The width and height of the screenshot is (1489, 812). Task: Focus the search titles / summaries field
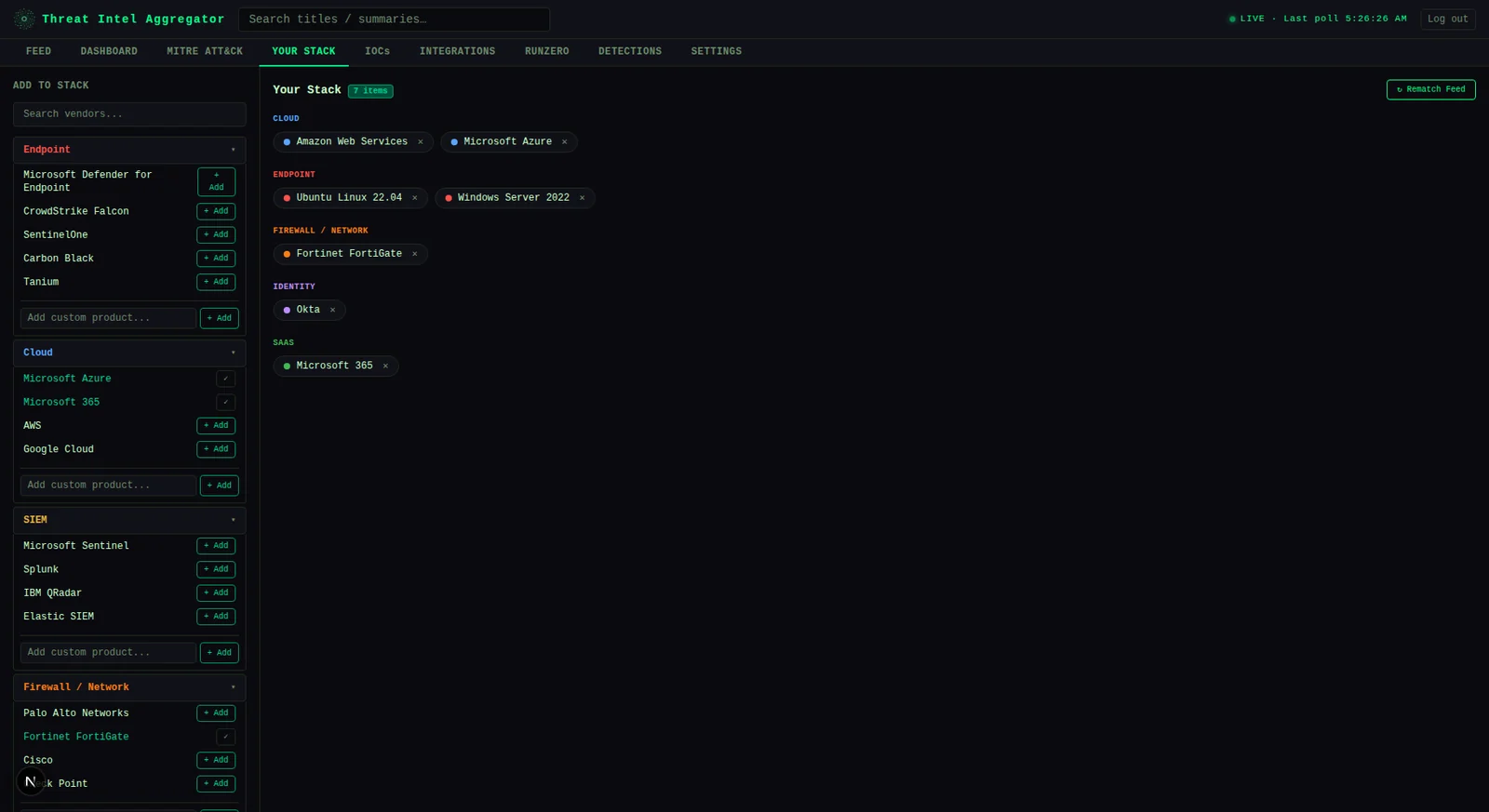[394, 19]
